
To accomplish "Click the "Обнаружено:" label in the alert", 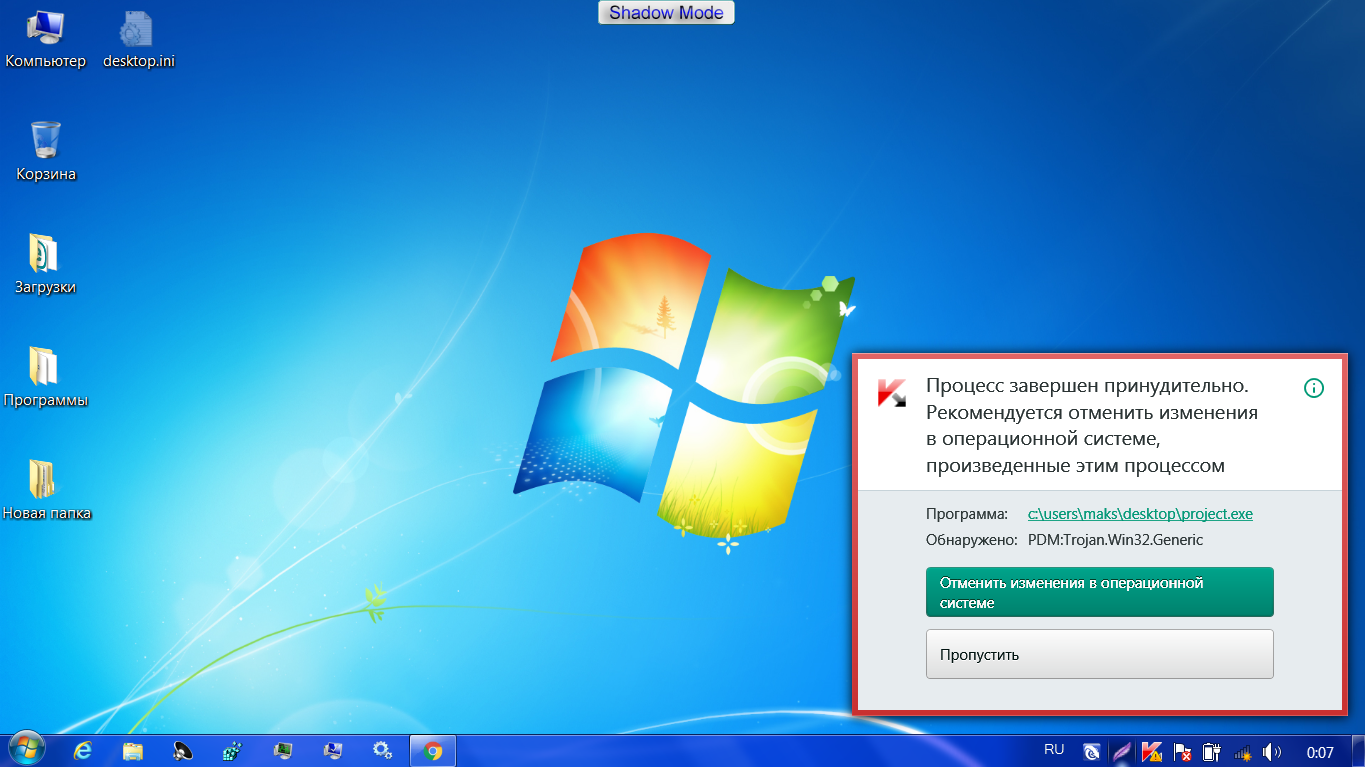I will [x=972, y=540].
